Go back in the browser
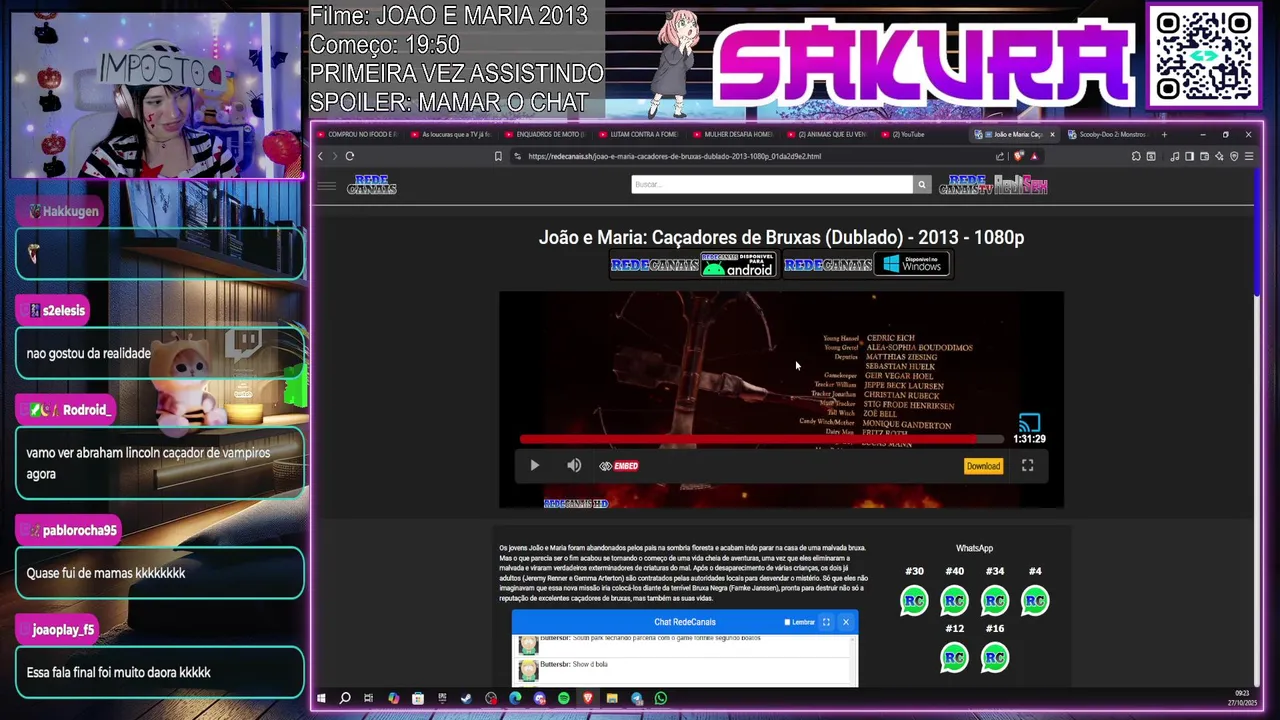This screenshot has height=720, width=1280. tap(320, 156)
